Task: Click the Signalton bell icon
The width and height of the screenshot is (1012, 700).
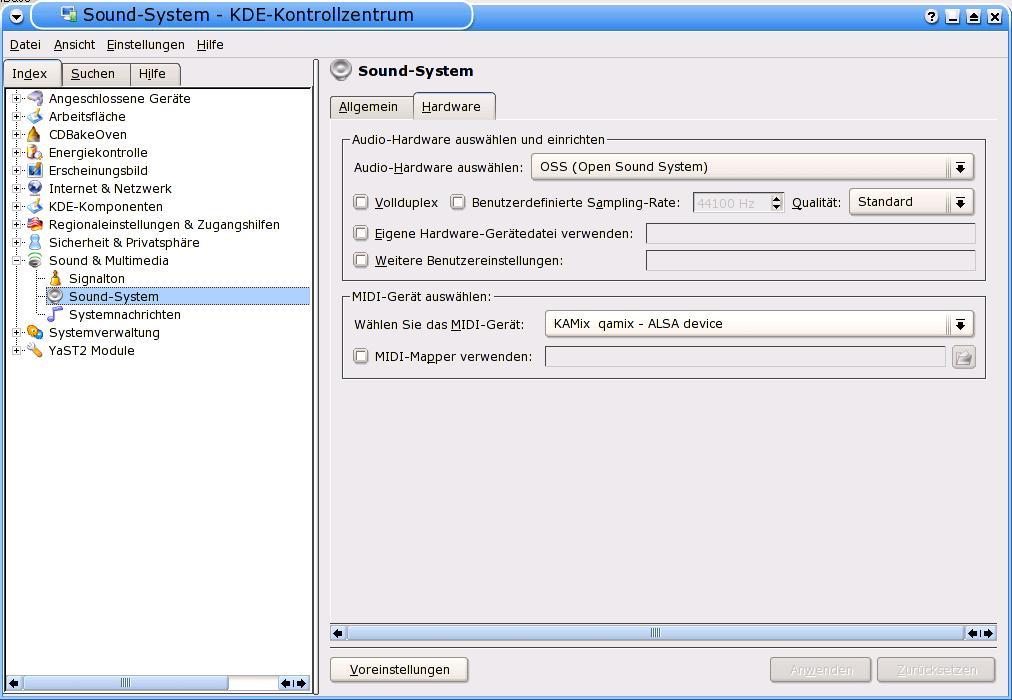Action: [56, 279]
